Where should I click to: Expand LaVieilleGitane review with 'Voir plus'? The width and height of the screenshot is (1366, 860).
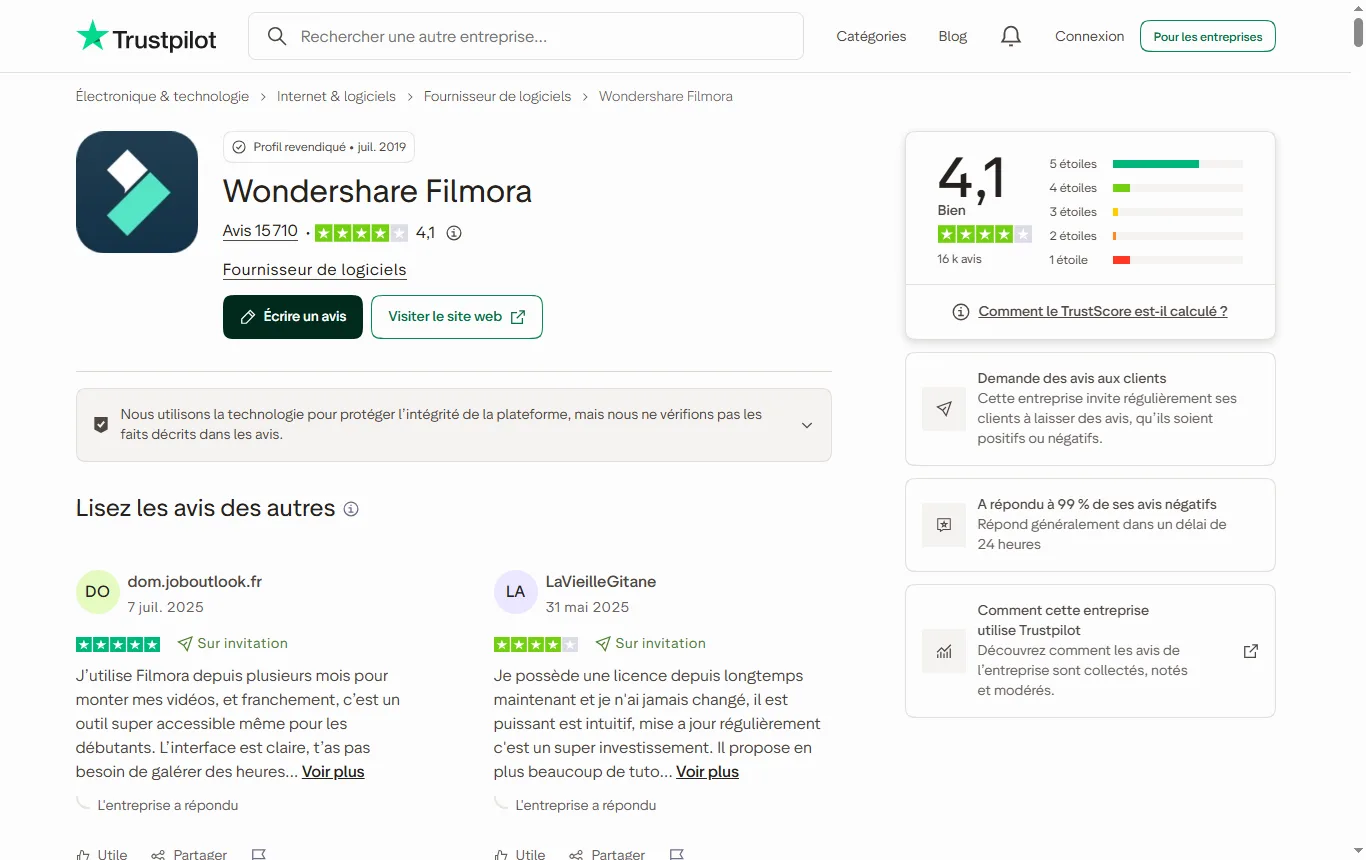pos(707,772)
